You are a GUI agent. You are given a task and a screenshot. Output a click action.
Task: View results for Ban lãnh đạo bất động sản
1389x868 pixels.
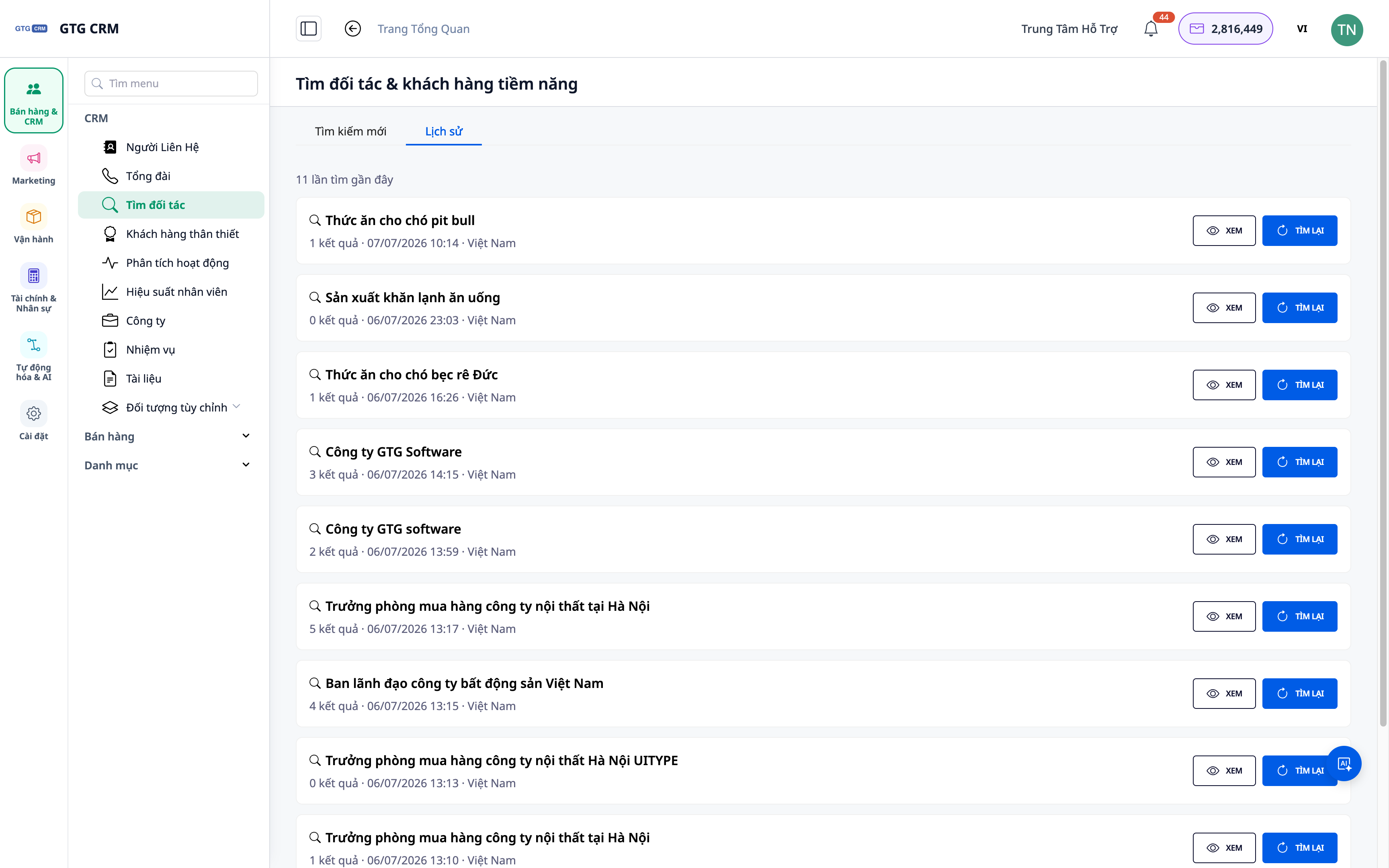click(x=1224, y=694)
